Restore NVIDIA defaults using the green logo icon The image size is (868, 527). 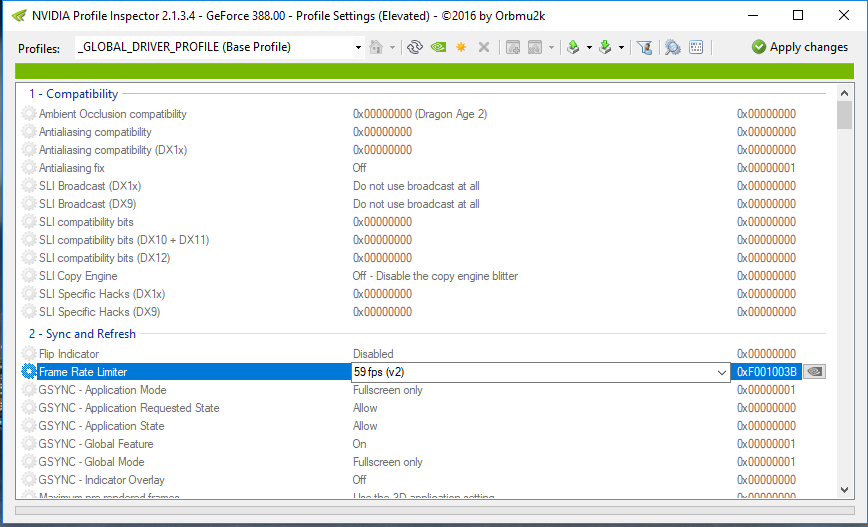pos(438,48)
